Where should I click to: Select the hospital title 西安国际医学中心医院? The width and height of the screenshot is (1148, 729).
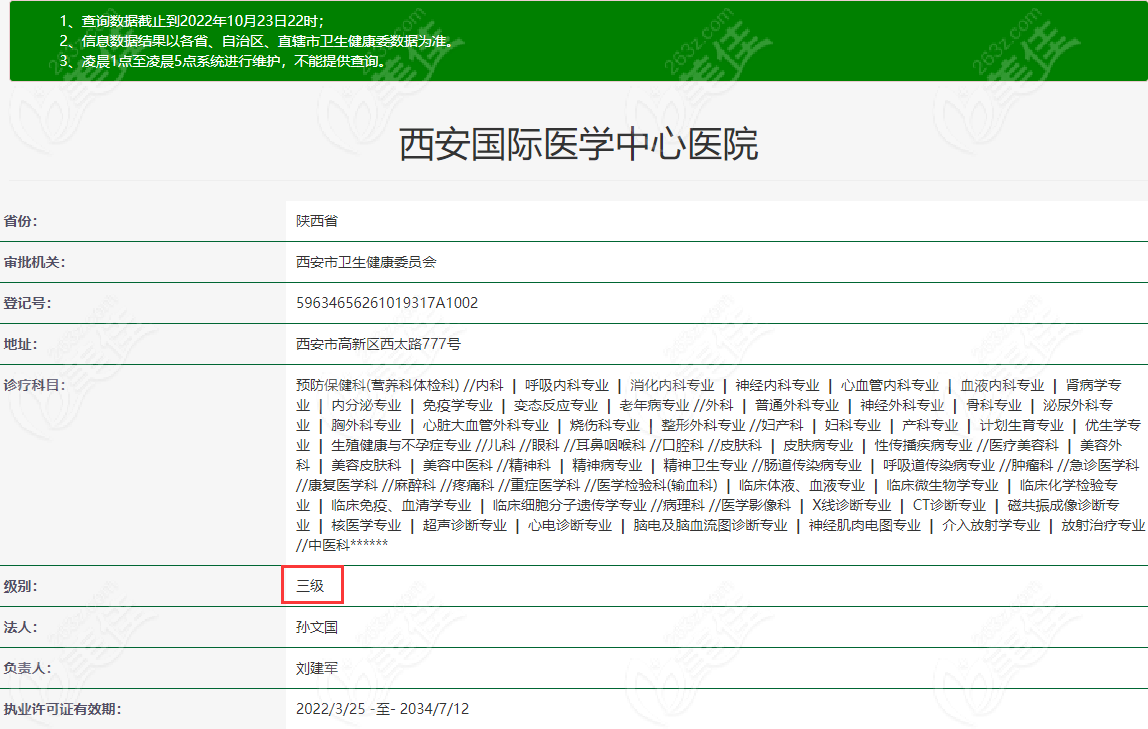578,144
